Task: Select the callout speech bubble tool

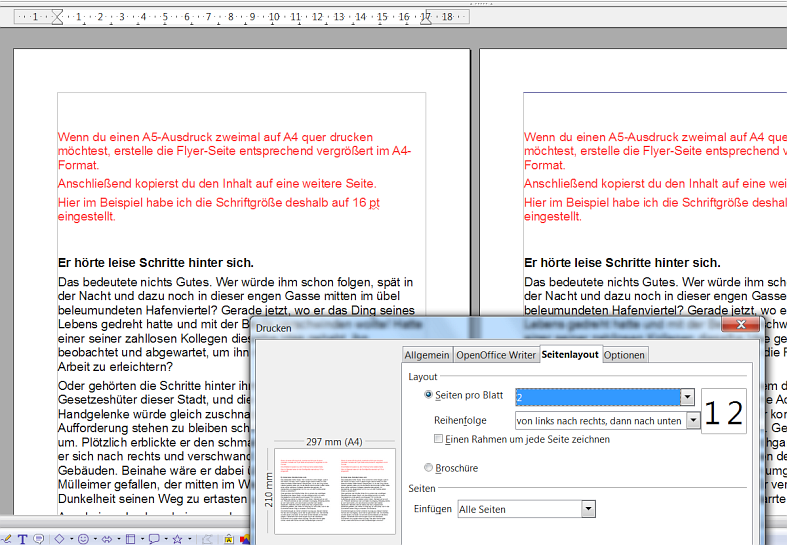Action: [x=154, y=538]
